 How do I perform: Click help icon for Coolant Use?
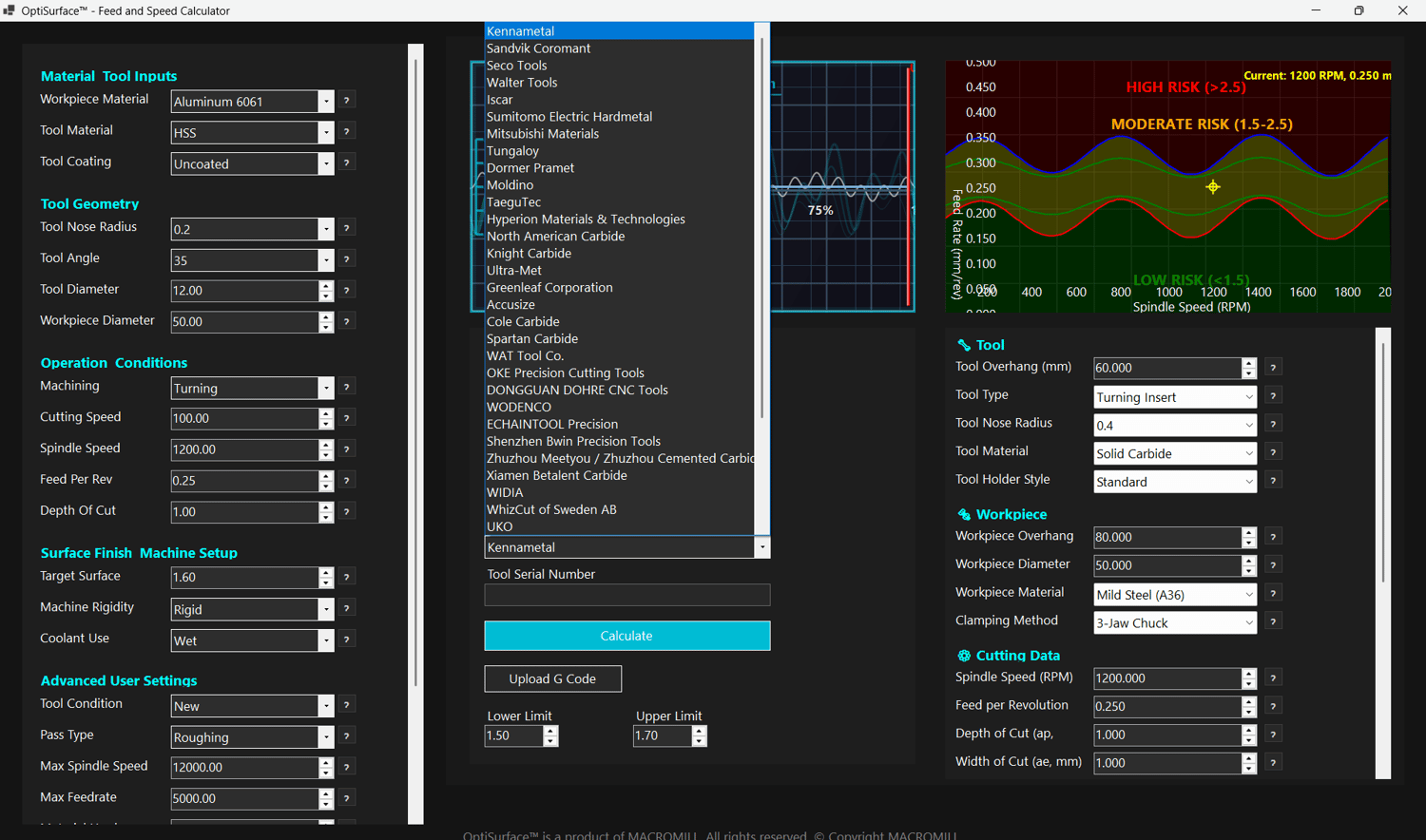347,640
